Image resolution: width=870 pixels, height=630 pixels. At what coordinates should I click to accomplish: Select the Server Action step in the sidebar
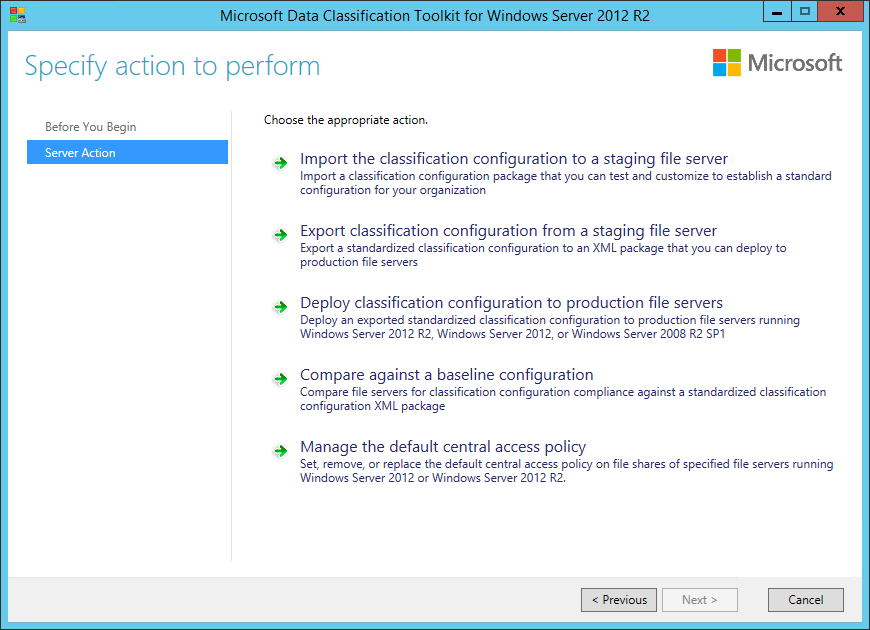[x=128, y=152]
